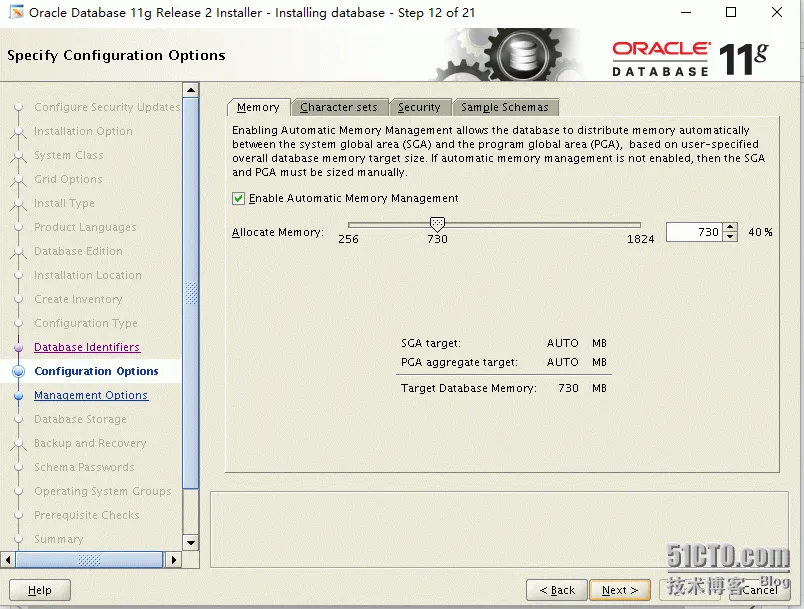804x609 pixels.
Task: Click the 'Operating System Groups' step text
Action: point(103,491)
